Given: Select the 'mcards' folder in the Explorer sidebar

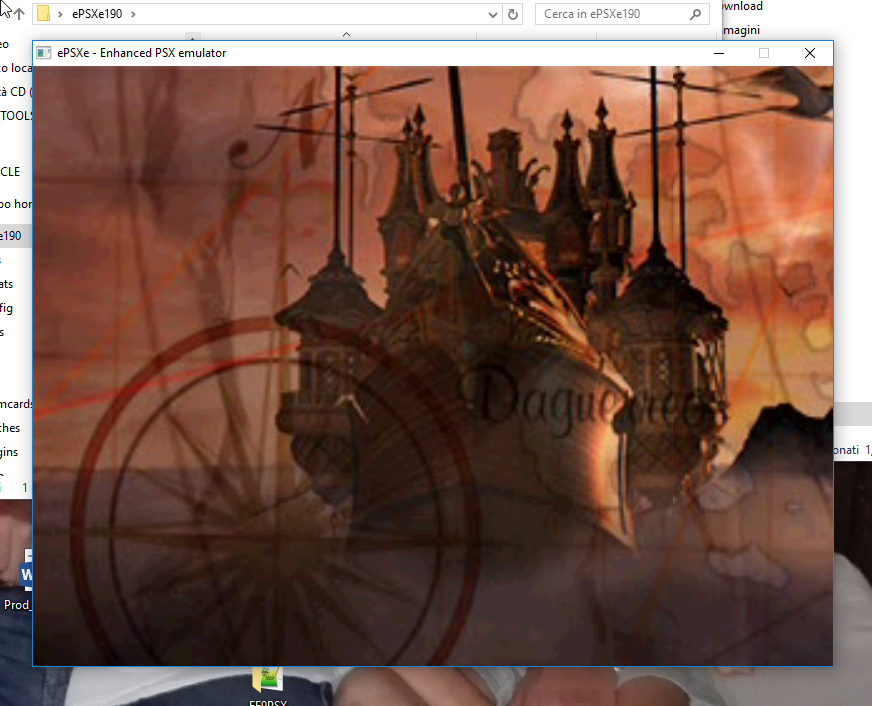Looking at the screenshot, I should pyautogui.click(x=16, y=404).
